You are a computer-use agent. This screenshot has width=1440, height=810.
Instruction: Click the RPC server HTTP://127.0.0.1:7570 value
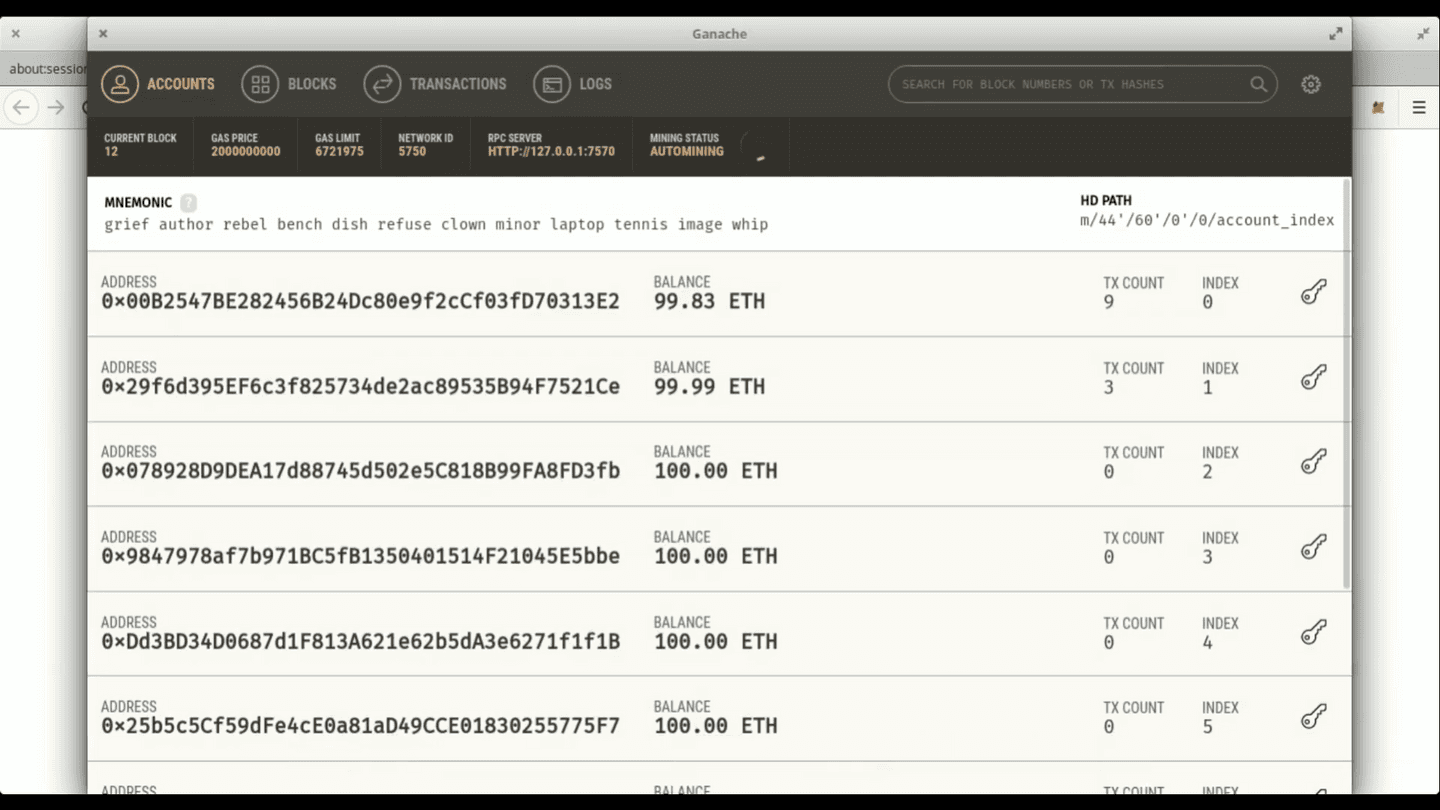[551, 152]
